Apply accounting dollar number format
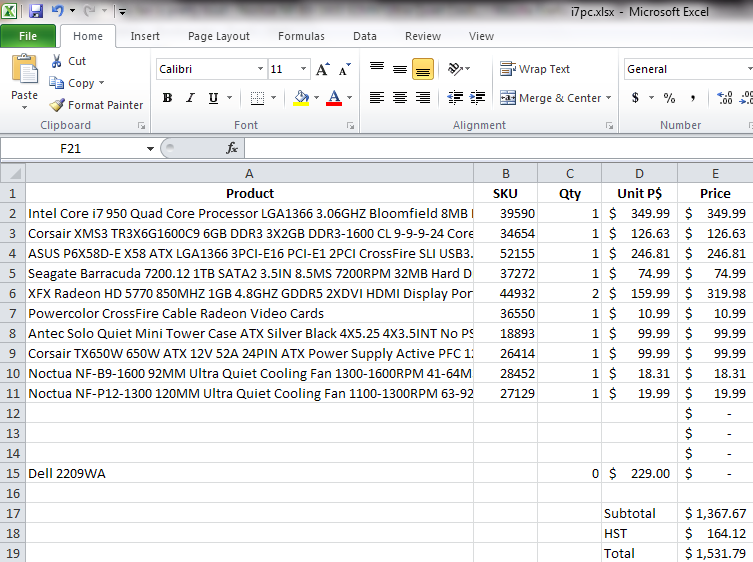753x562 pixels. click(635, 98)
